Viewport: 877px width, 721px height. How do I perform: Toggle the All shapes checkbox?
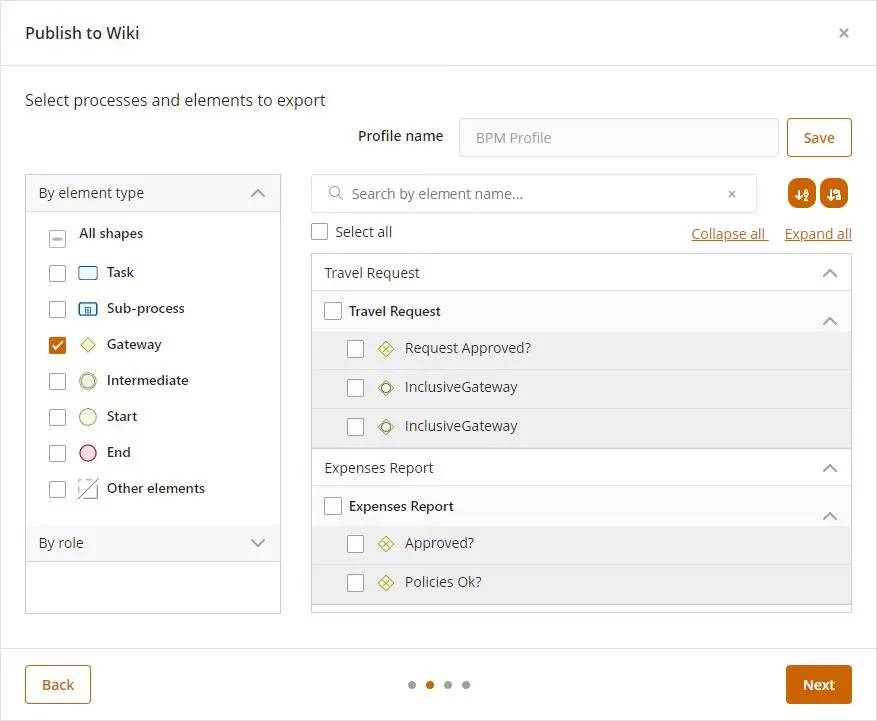[x=57, y=239]
